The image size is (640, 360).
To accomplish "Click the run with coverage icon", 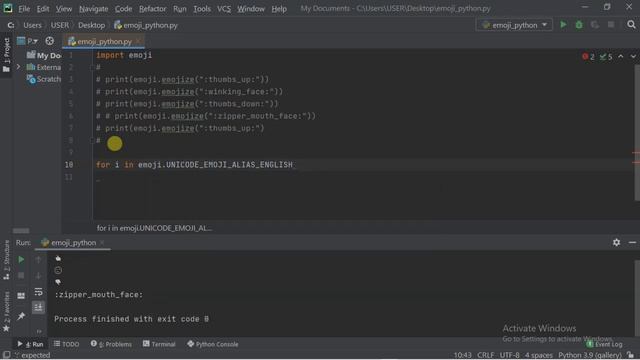I will pos(595,25).
